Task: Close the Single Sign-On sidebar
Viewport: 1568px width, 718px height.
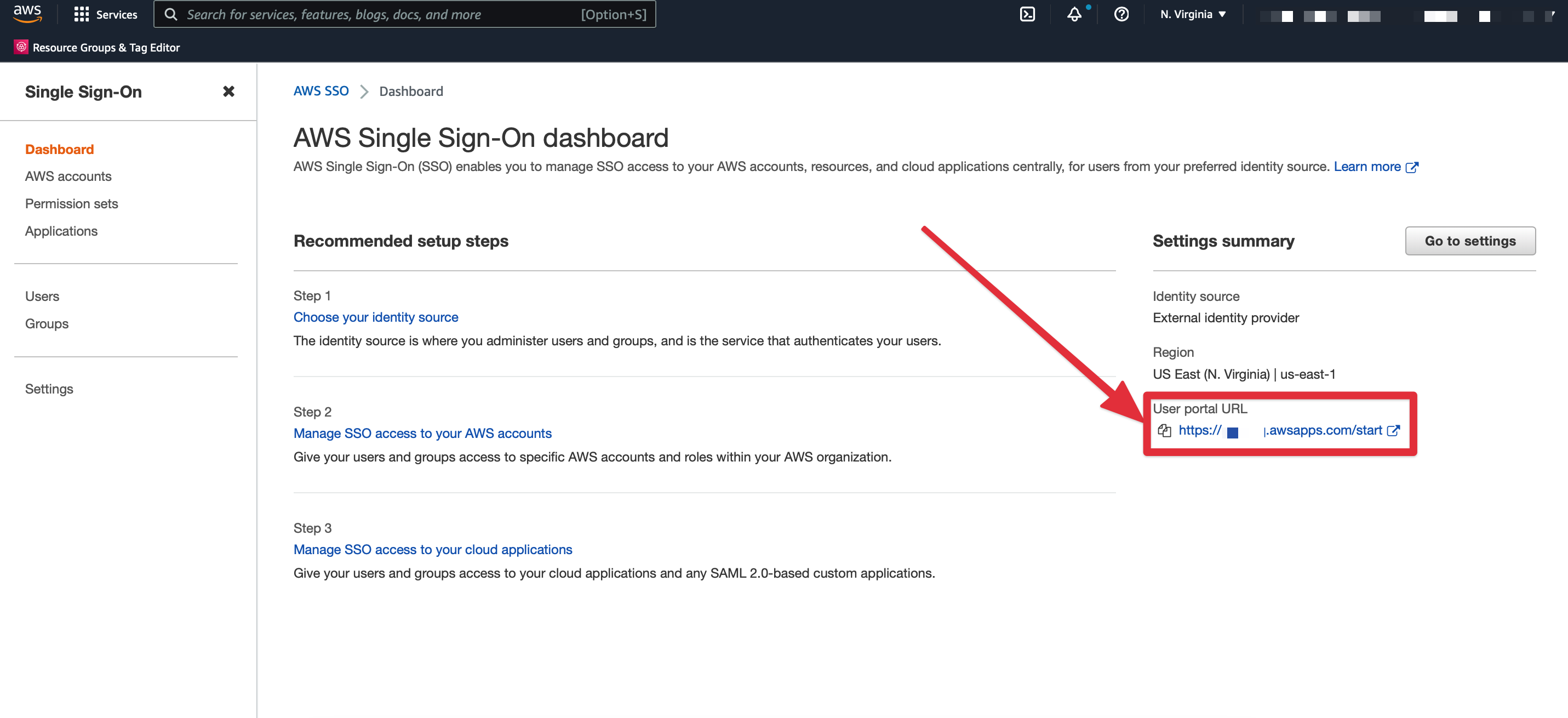Action: 228,92
